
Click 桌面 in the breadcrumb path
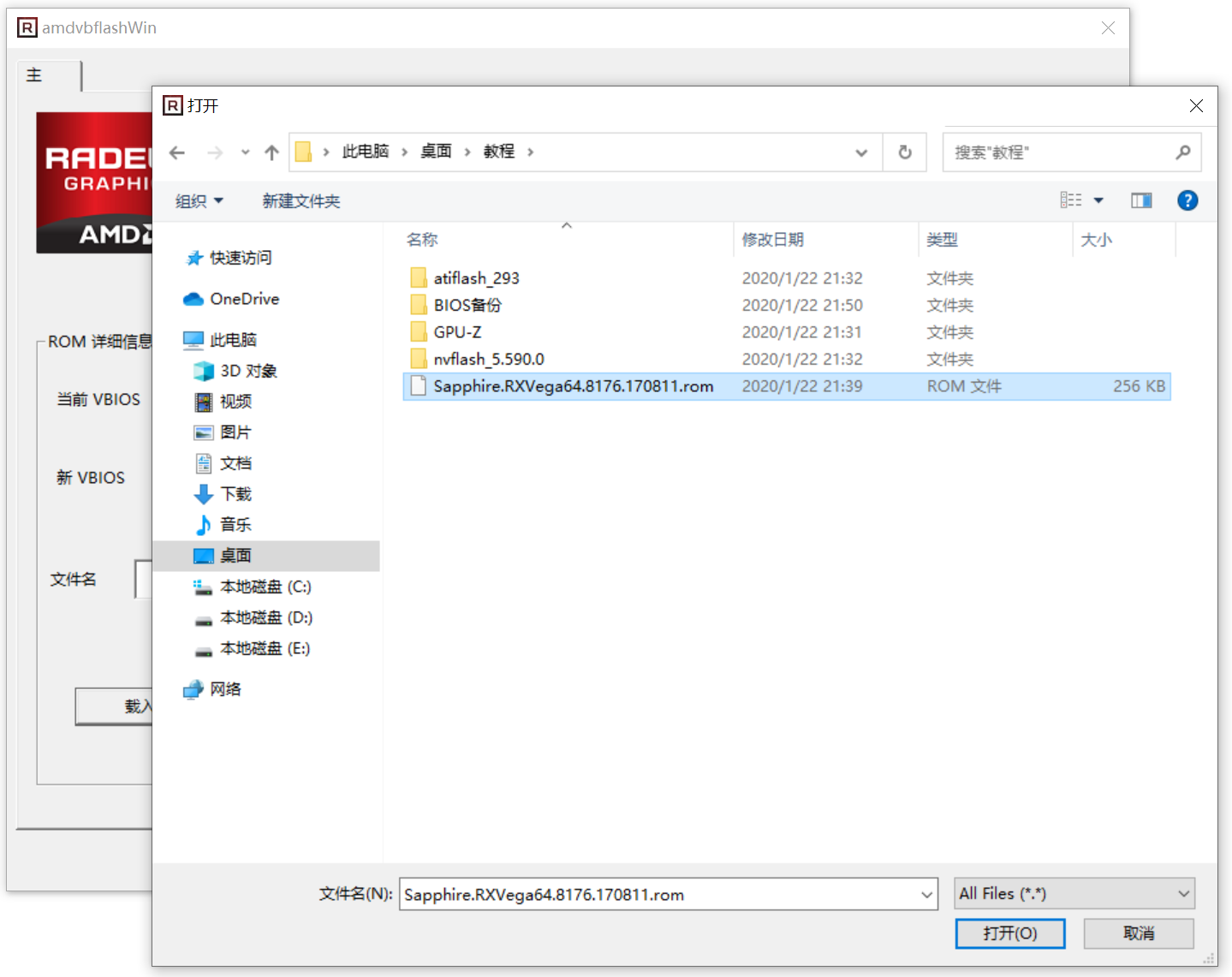[437, 152]
